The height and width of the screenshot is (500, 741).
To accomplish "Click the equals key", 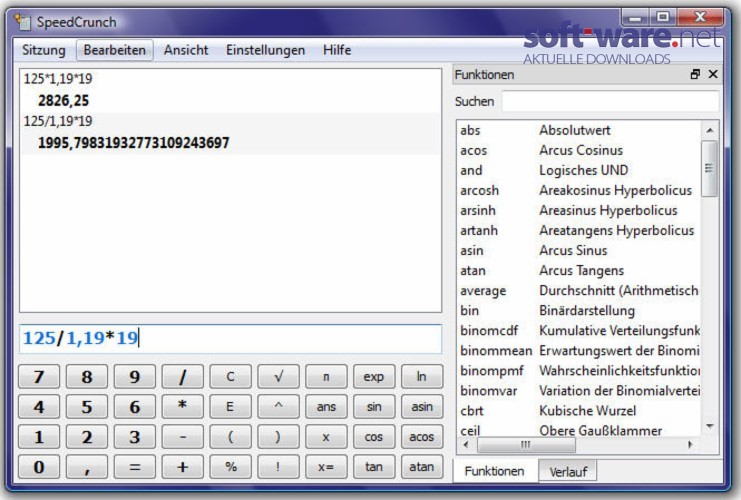I will tap(135, 467).
